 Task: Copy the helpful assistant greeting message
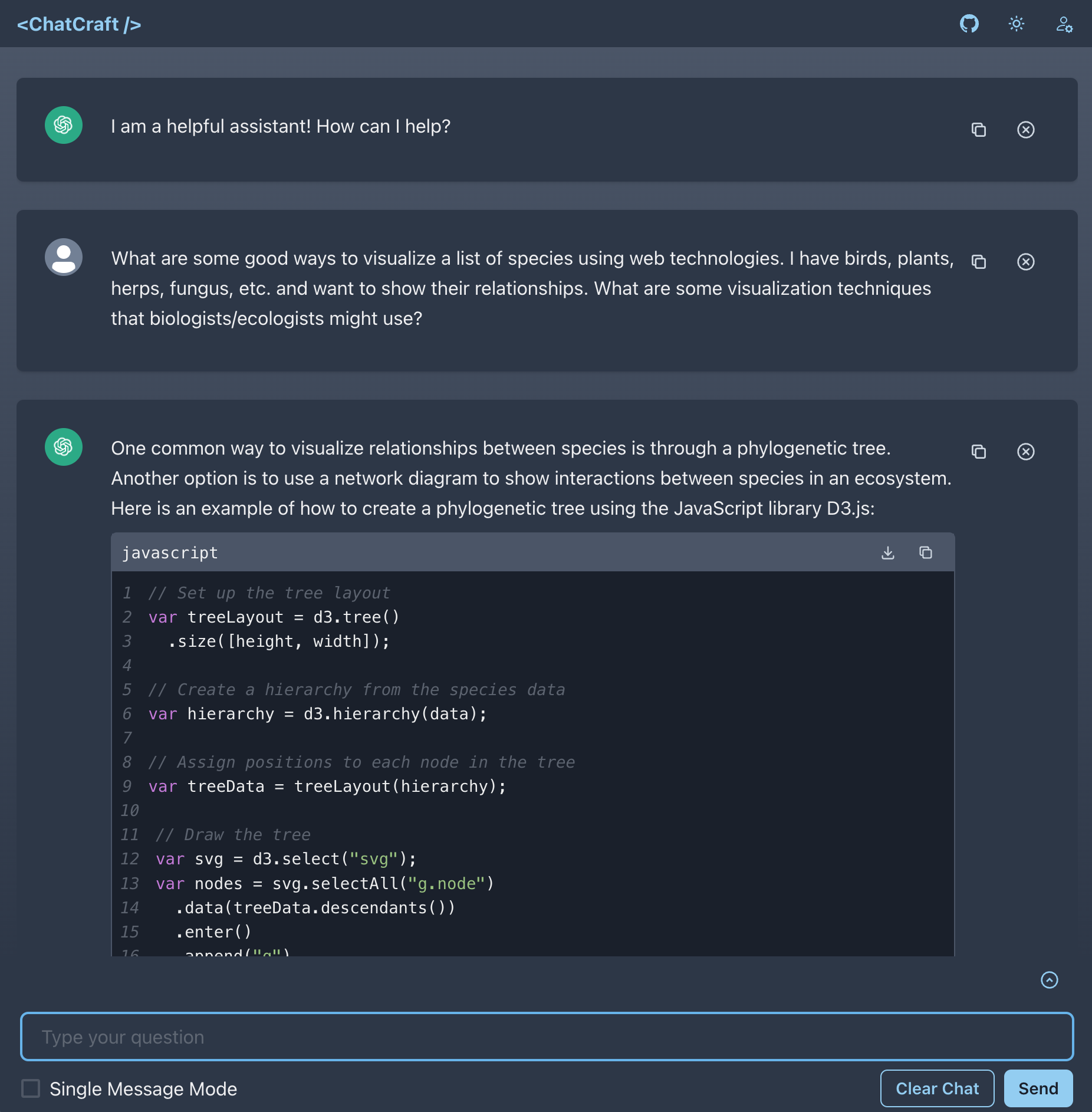coord(978,130)
